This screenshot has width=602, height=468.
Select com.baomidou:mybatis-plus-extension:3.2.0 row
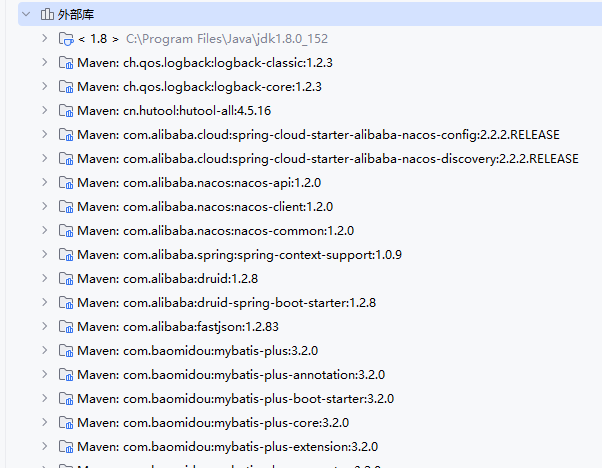227,447
